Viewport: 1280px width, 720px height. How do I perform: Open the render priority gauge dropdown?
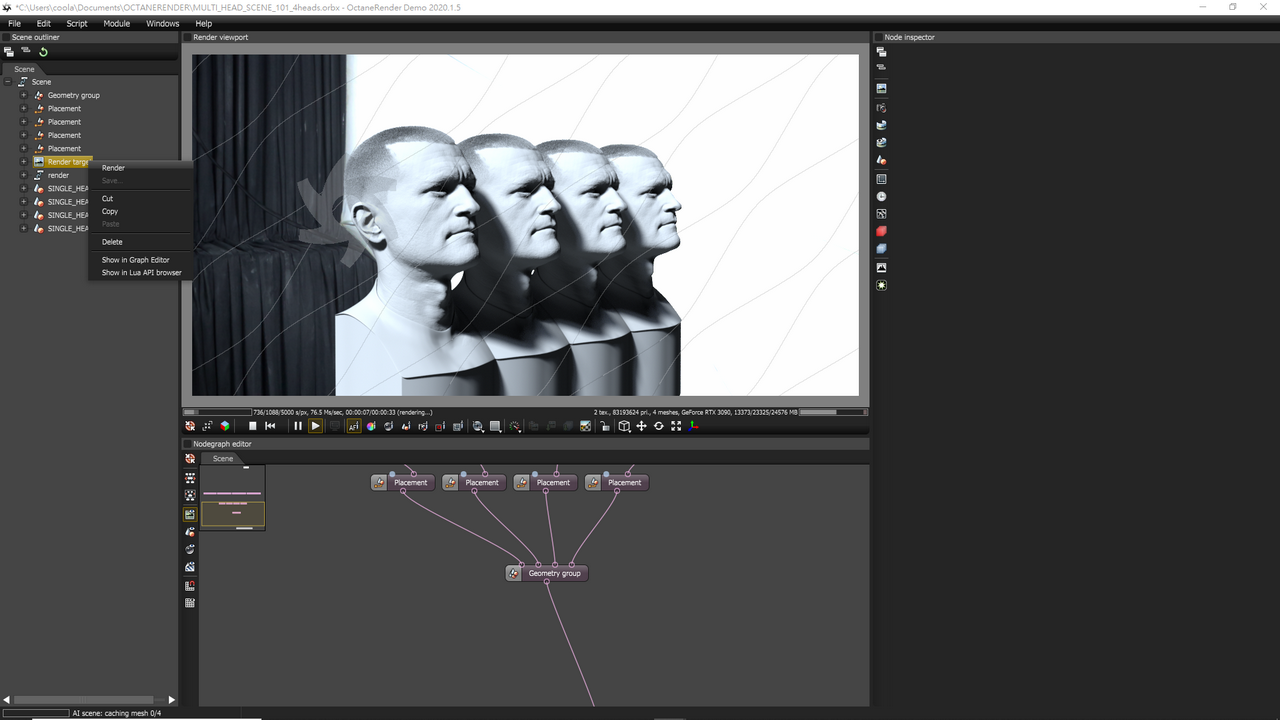[515, 426]
